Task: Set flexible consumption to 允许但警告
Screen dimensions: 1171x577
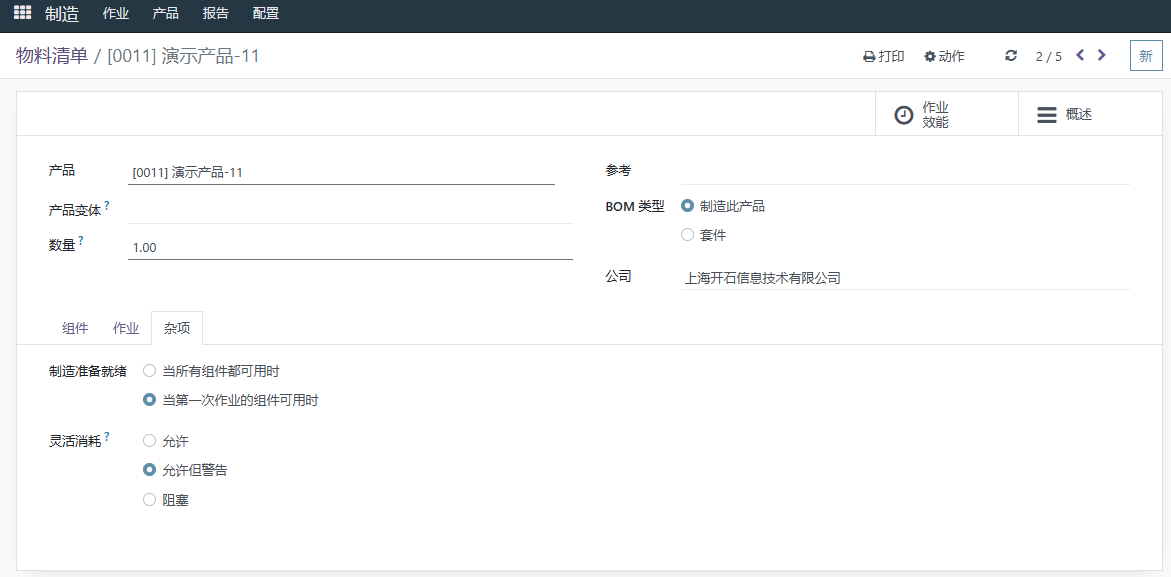Action: tap(149, 470)
